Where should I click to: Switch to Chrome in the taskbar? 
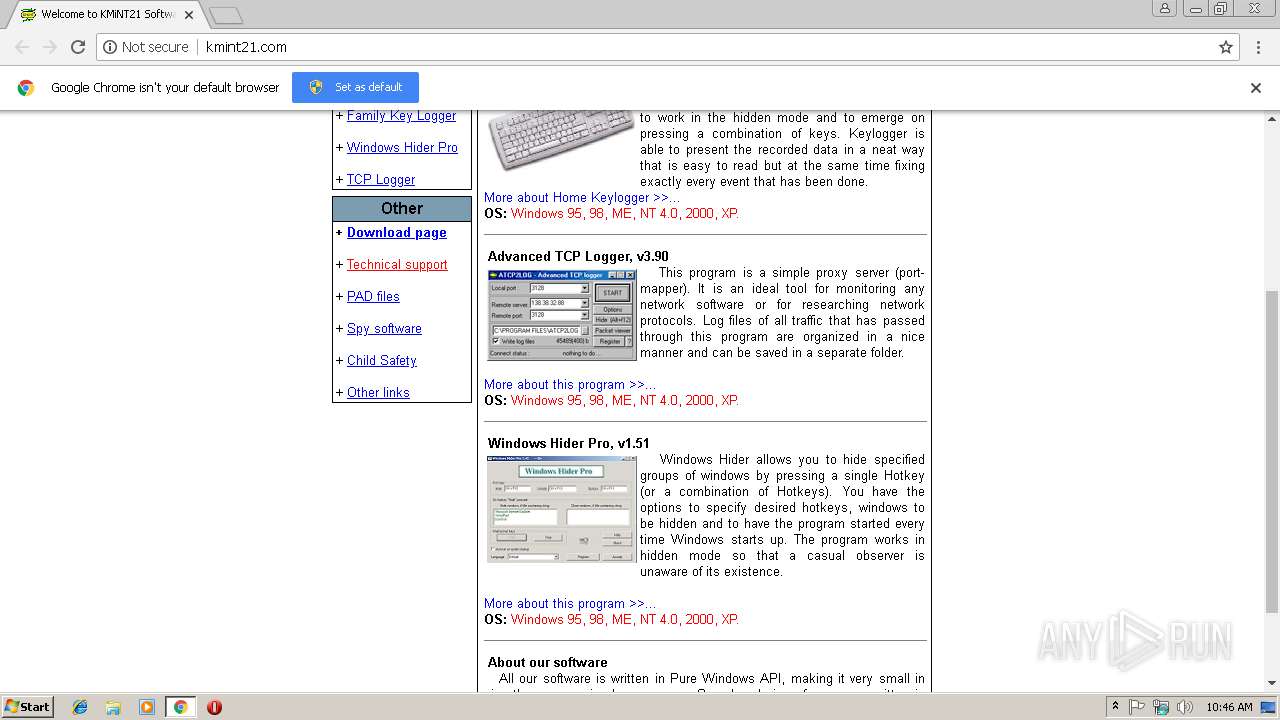pyautogui.click(x=180, y=707)
